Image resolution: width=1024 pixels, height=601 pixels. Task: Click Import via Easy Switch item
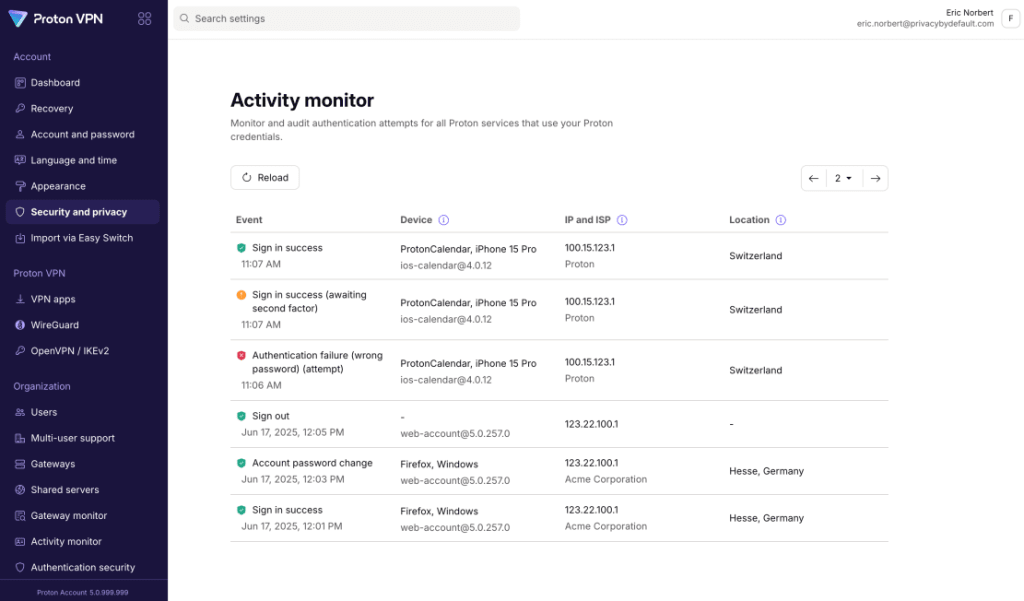(82, 238)
